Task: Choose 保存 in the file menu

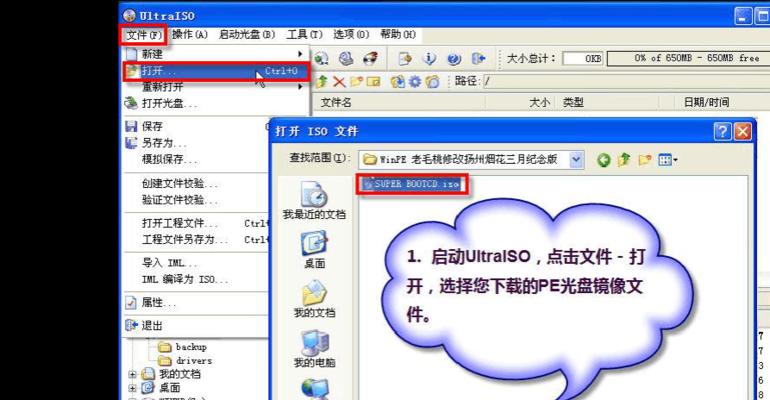Action: point(195,126)
